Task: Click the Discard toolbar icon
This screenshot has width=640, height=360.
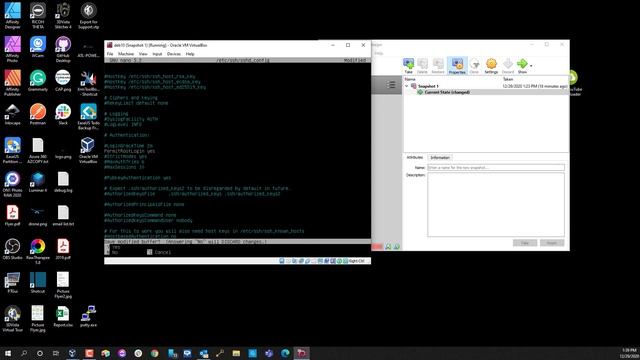Action: (508, 65)
